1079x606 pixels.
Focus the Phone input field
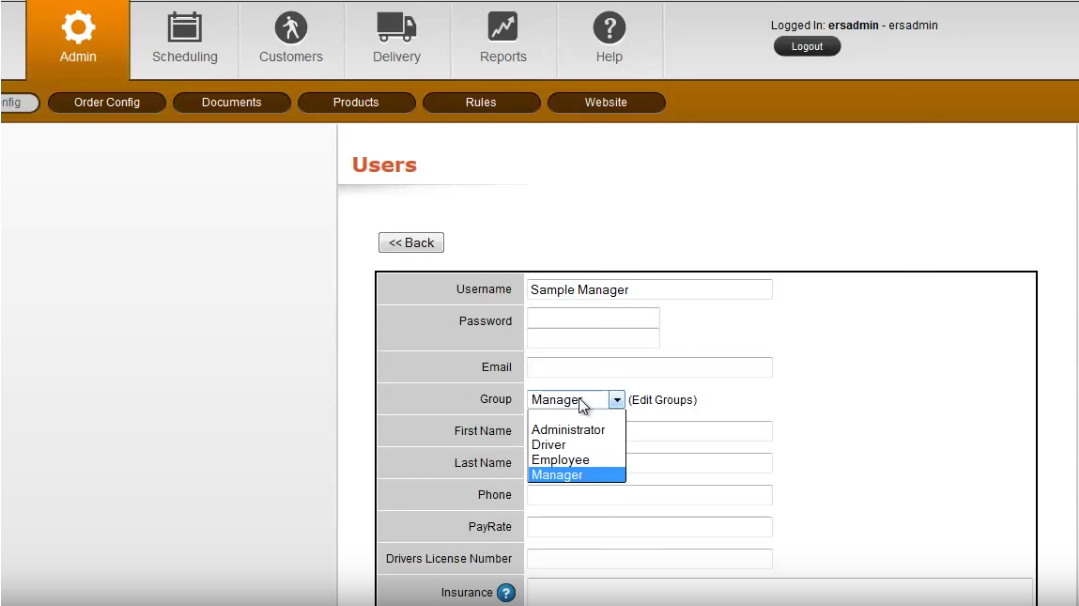click(x=649, y=495)
